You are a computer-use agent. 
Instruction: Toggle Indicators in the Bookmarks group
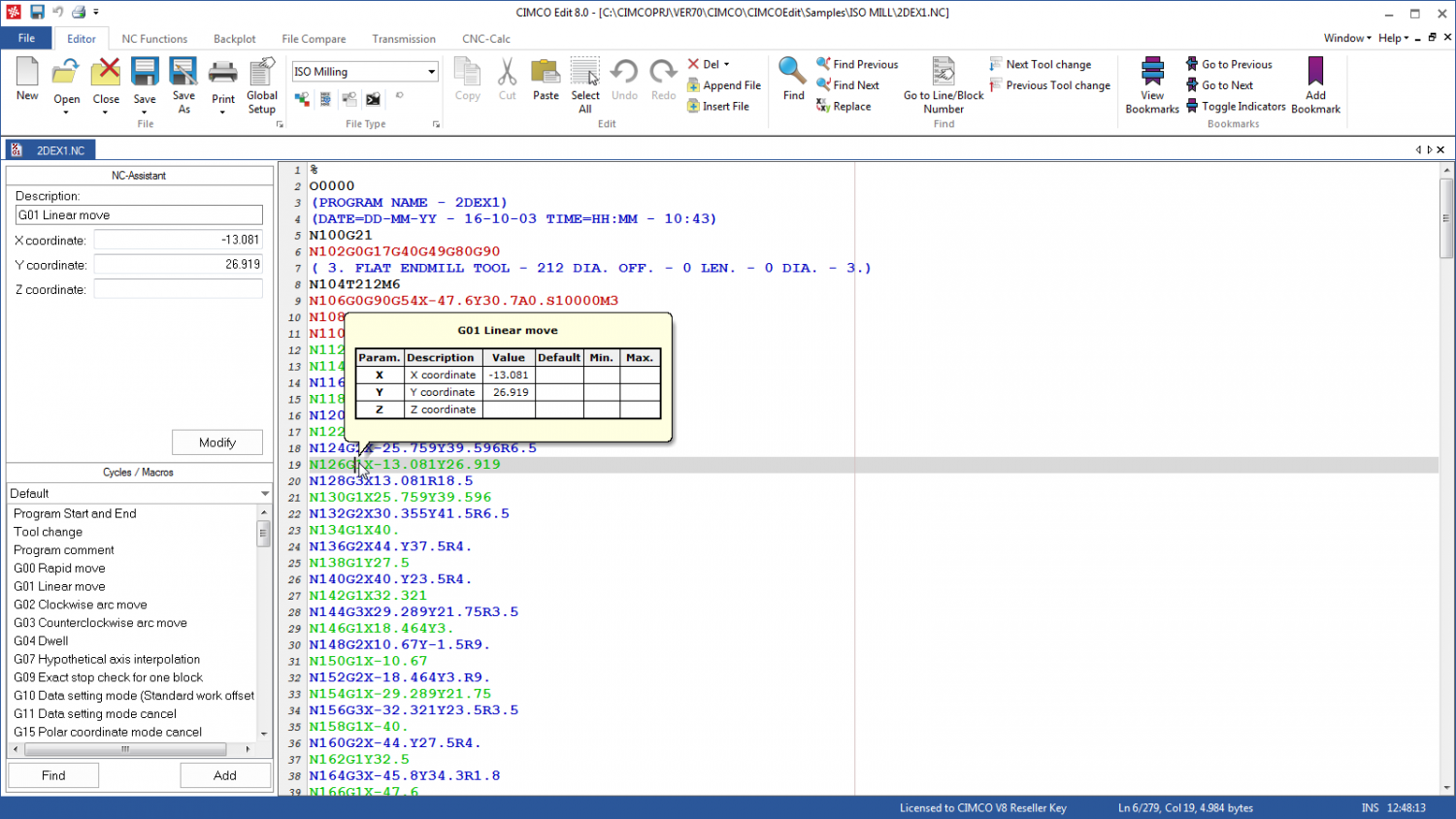pos(1236,107)
